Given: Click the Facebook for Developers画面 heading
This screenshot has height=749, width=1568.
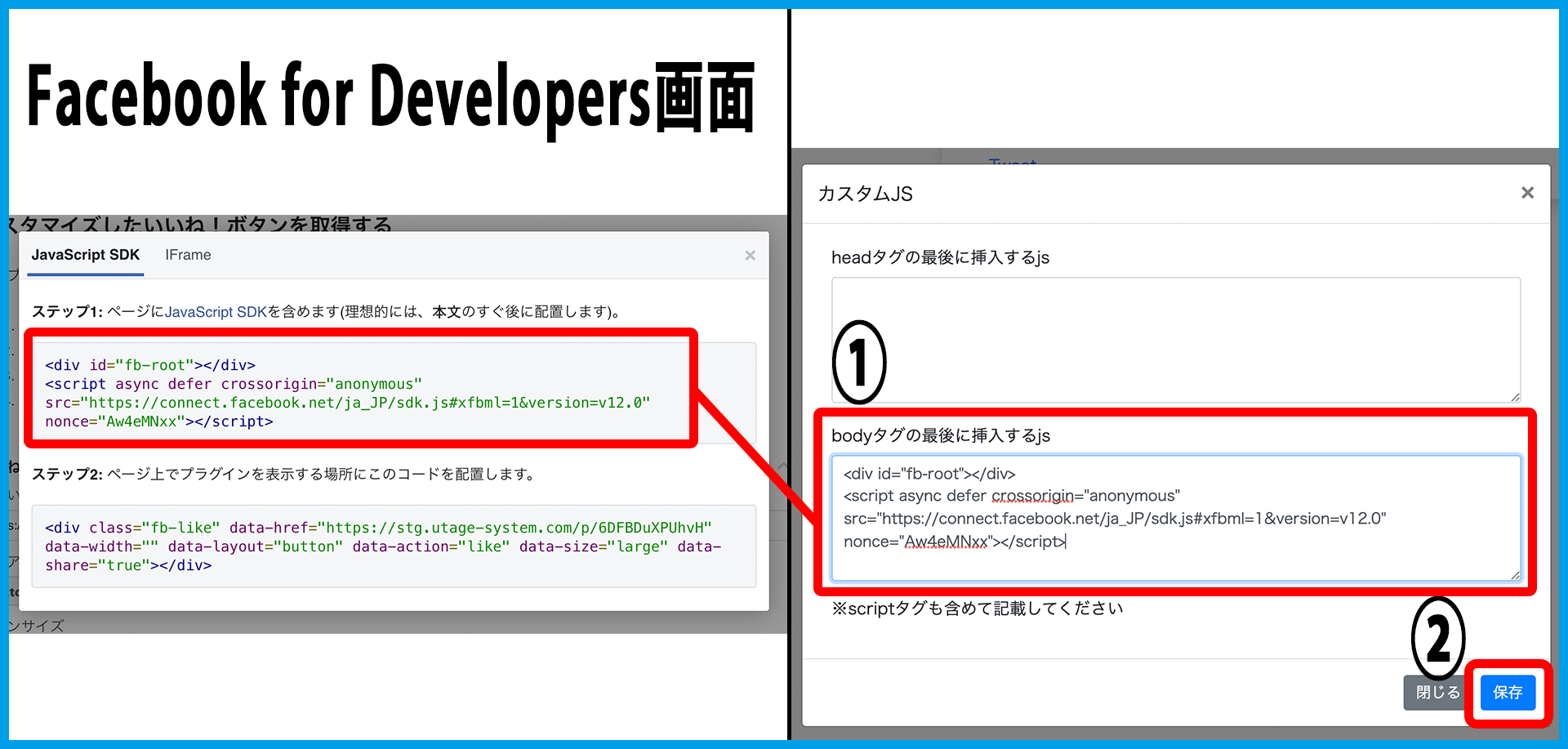Looking at the screenshot, I should [x=390, y=98].
